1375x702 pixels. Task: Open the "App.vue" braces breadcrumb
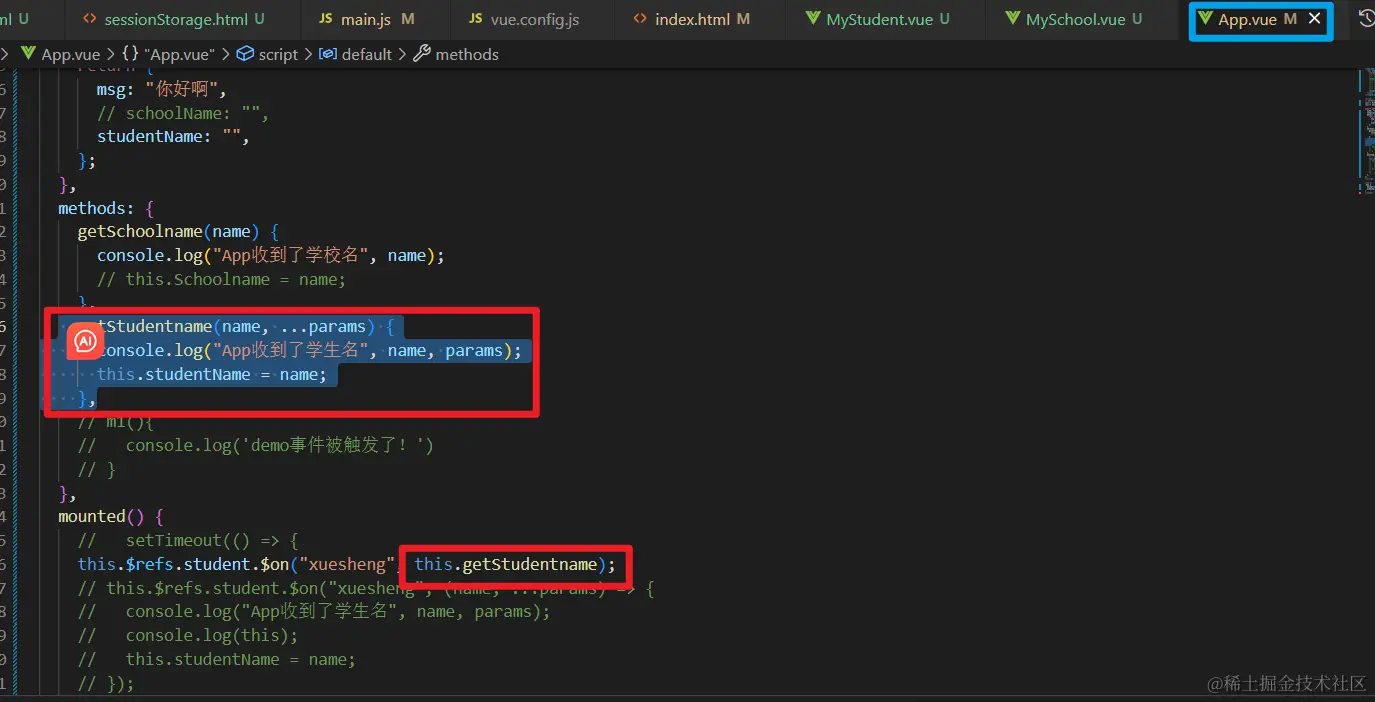pos(168,54)
